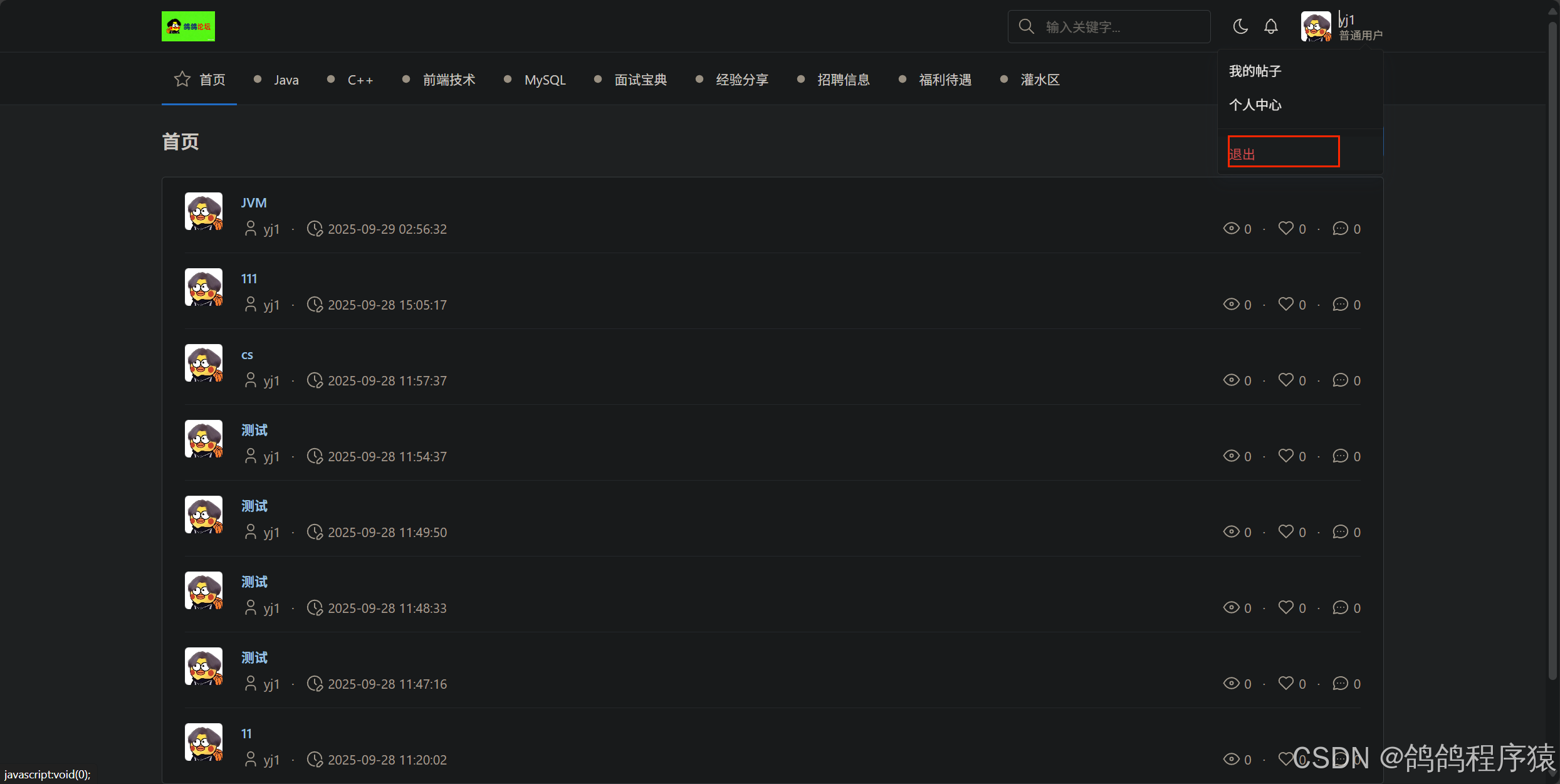Click the eye views icon on cs post

(1231, 380)
